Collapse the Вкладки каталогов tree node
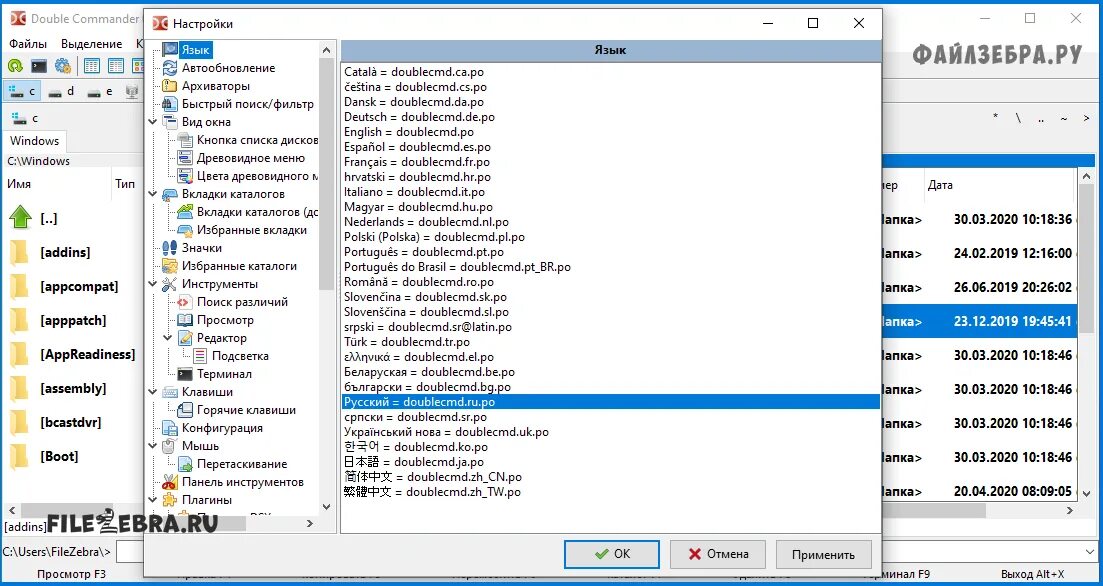Image resolution: width=1103 pixels, height=586 pixels. (x=153, y=194)
